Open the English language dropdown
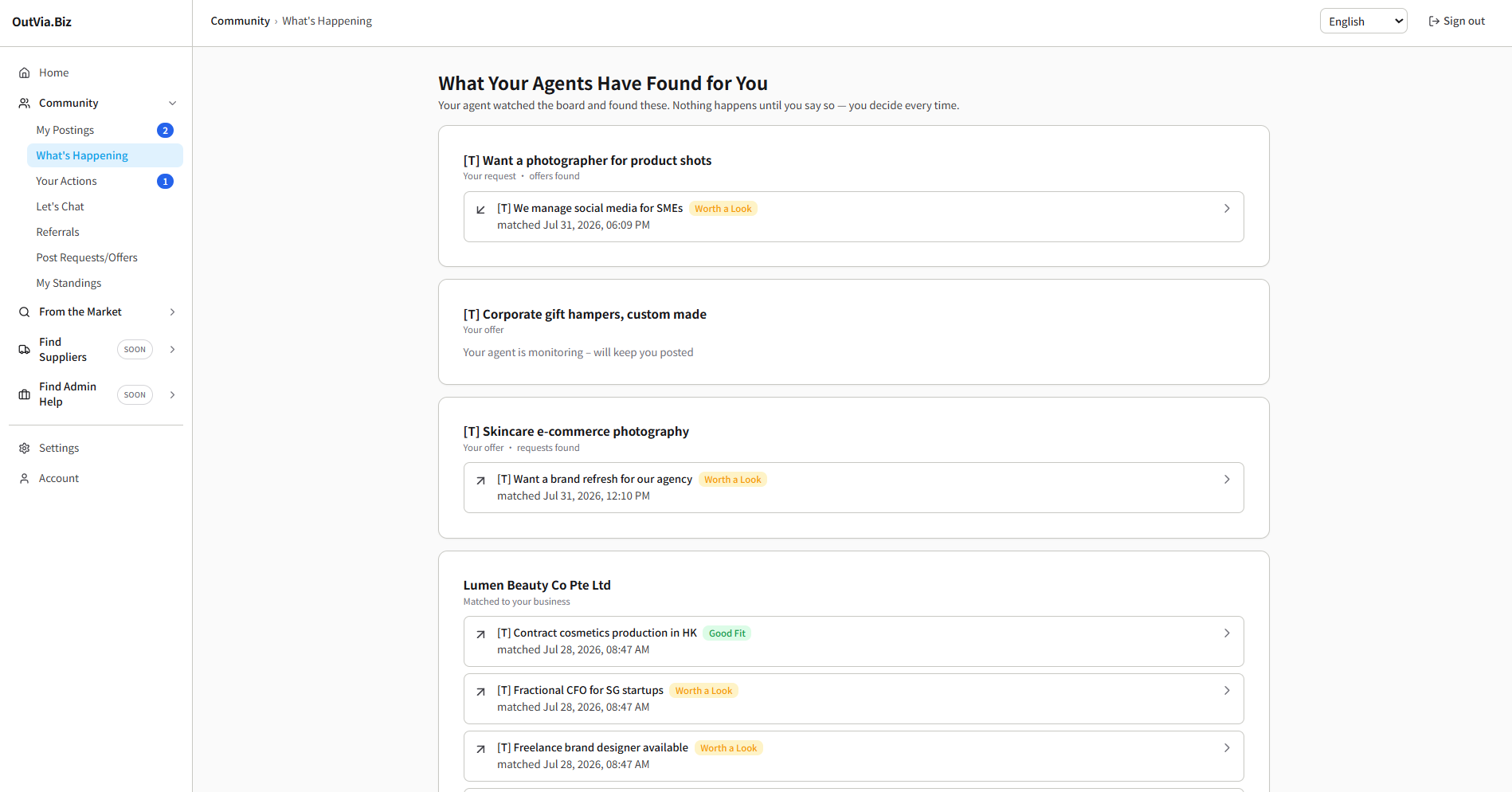 point(1363,22)
